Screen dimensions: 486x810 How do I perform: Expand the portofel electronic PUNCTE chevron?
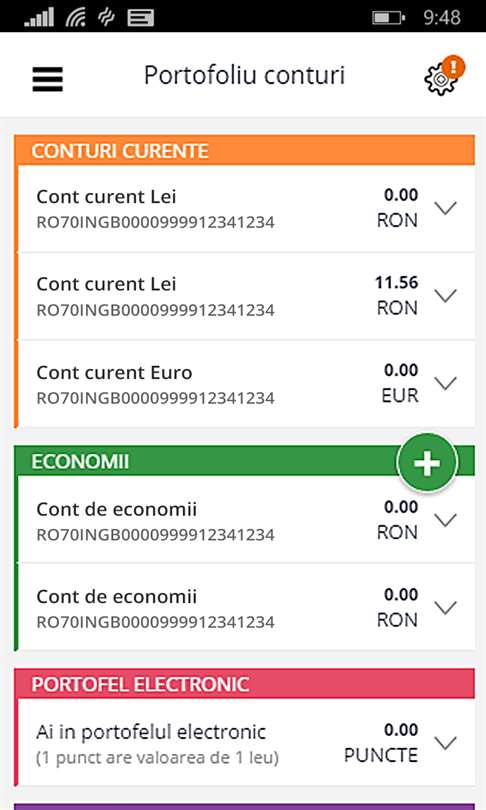click(445, 743)
